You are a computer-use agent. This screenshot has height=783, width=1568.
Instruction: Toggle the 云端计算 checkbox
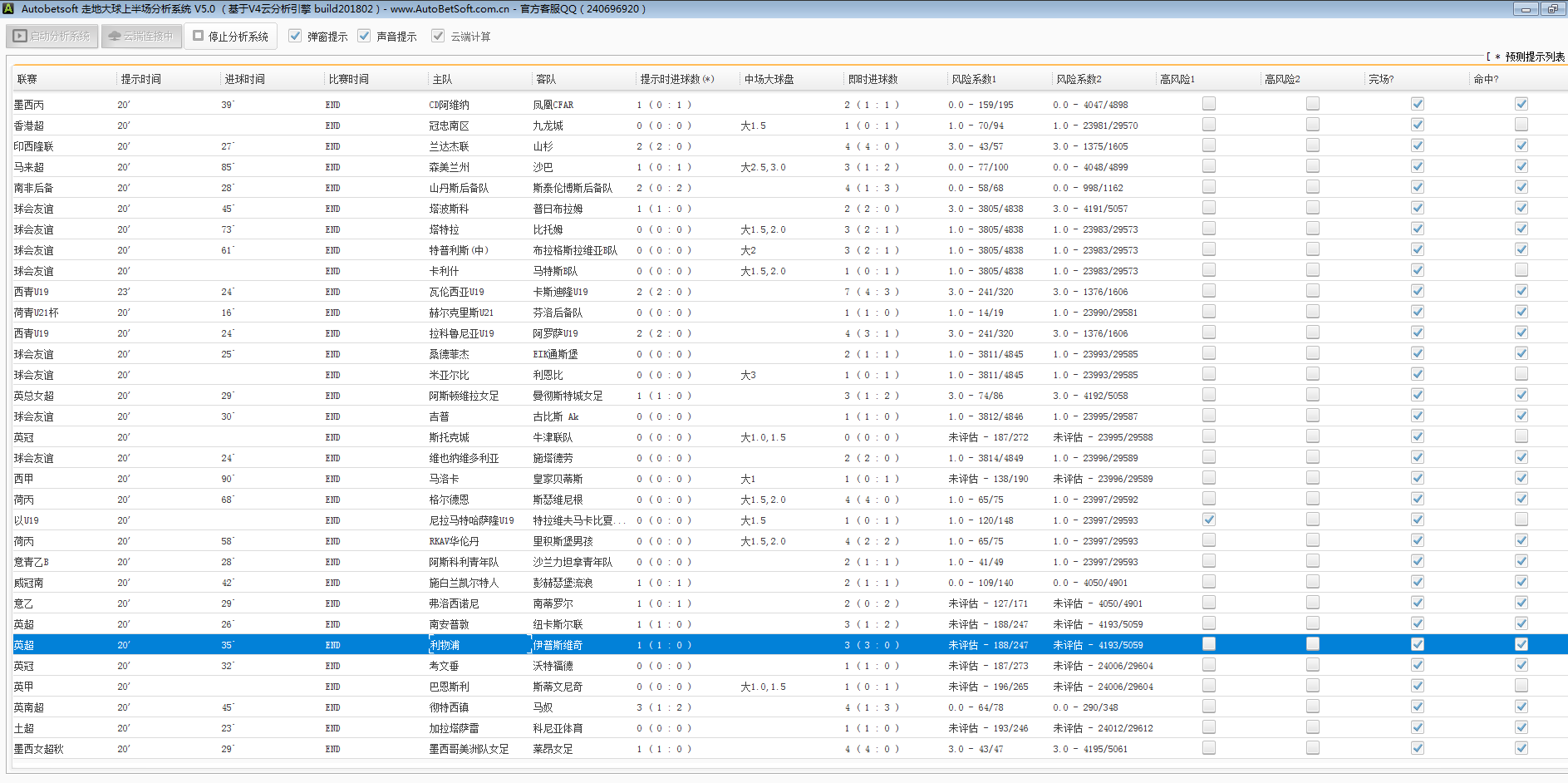438,37
